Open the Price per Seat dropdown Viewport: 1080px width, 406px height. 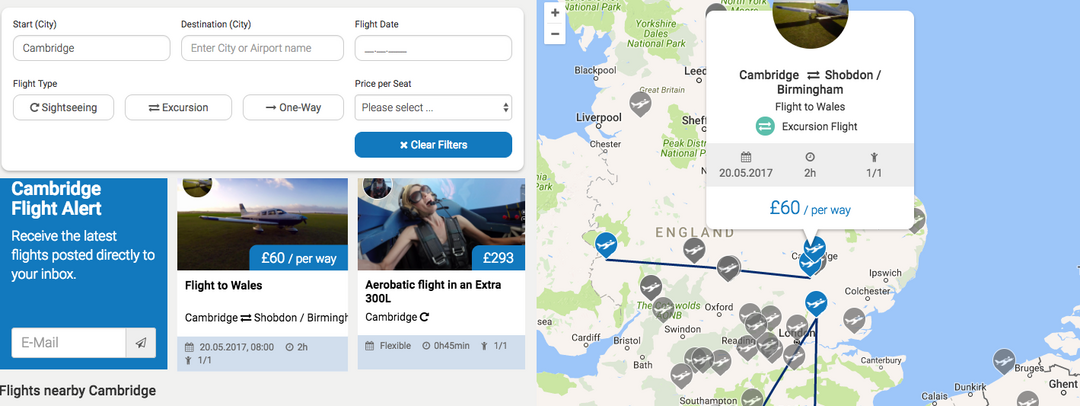433,107
